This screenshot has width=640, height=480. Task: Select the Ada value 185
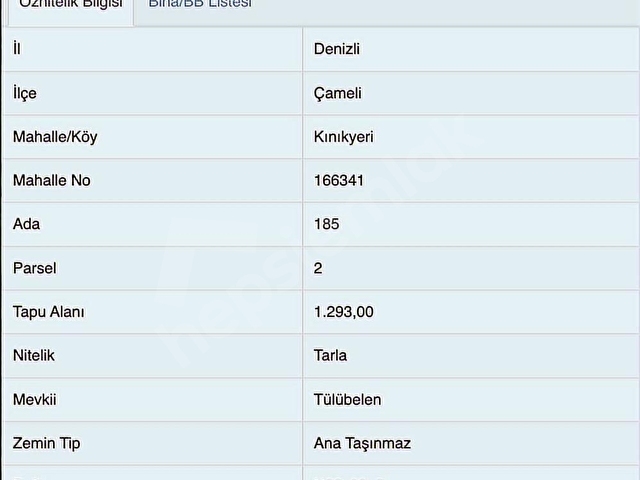(327, 224)
